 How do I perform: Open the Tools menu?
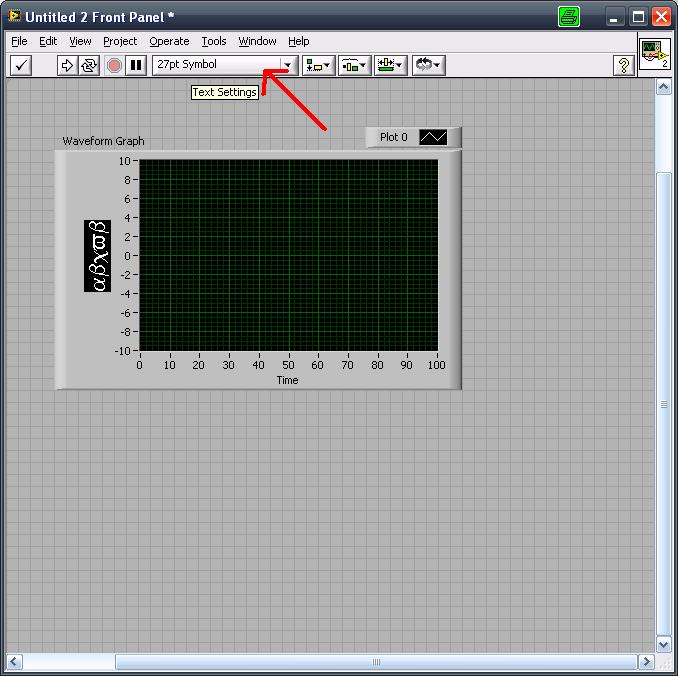[214, 41]
